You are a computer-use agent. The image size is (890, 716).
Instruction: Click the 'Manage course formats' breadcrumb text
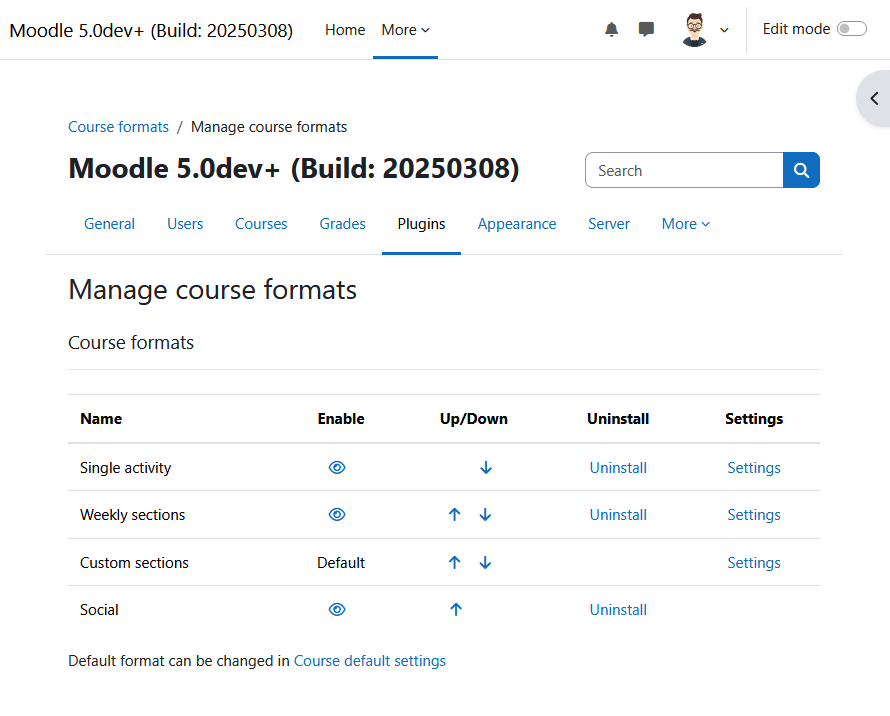tap(268, 127)
